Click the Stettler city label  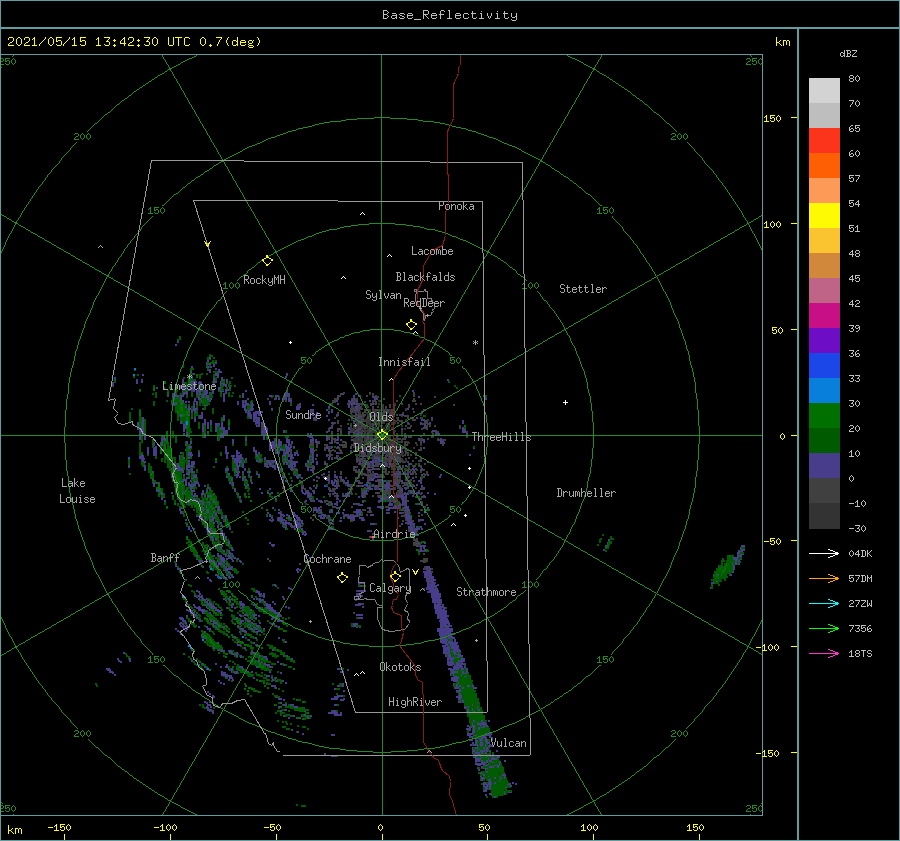pos(583,289)
